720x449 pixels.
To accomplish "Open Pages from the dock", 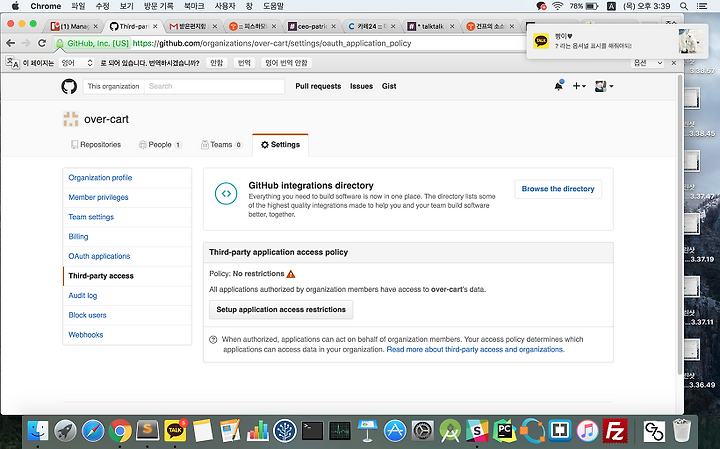I will pyautogui.click(x=230, y=431).
